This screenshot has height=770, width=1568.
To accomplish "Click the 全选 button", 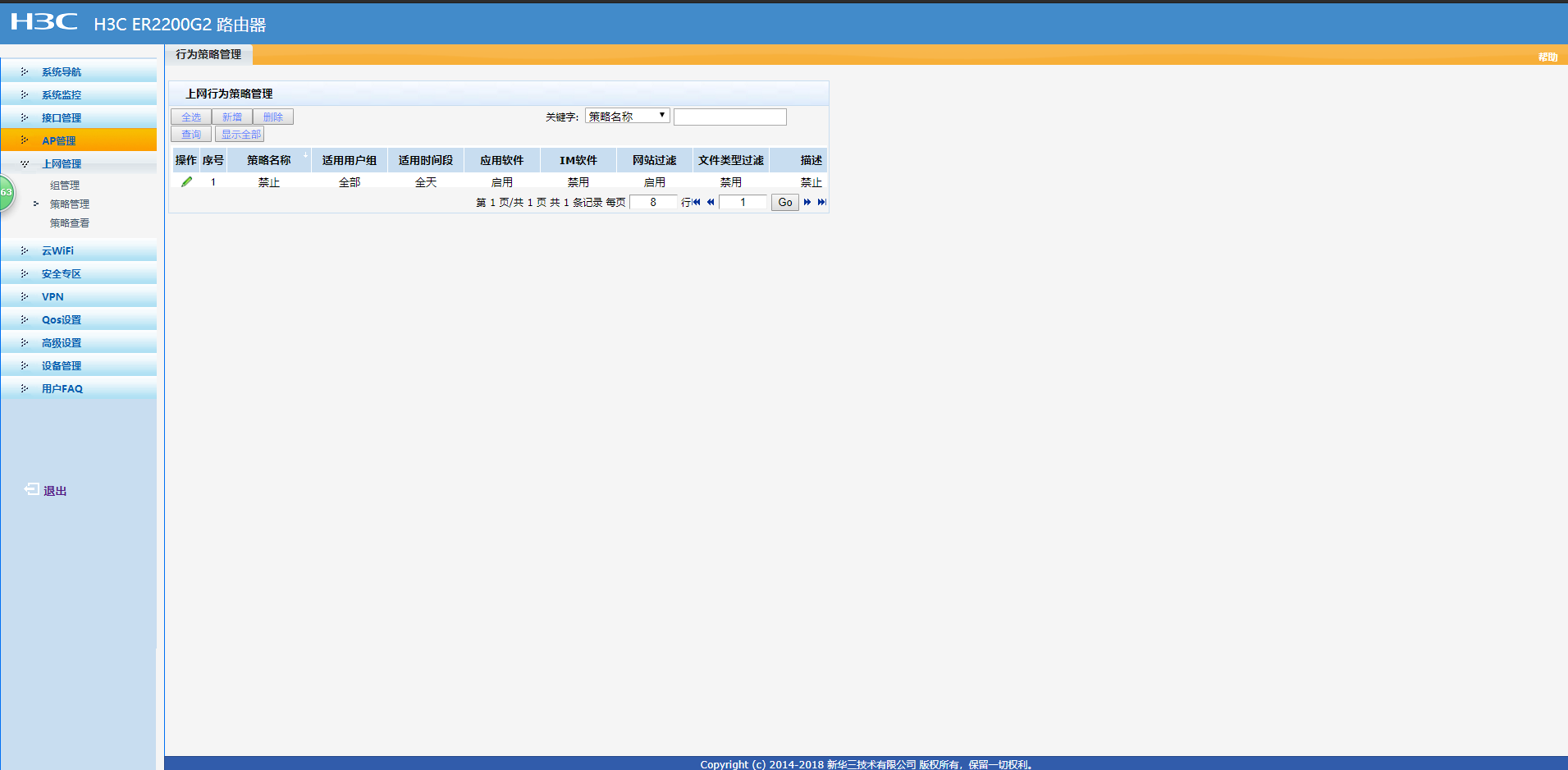I will coord(191,117).
